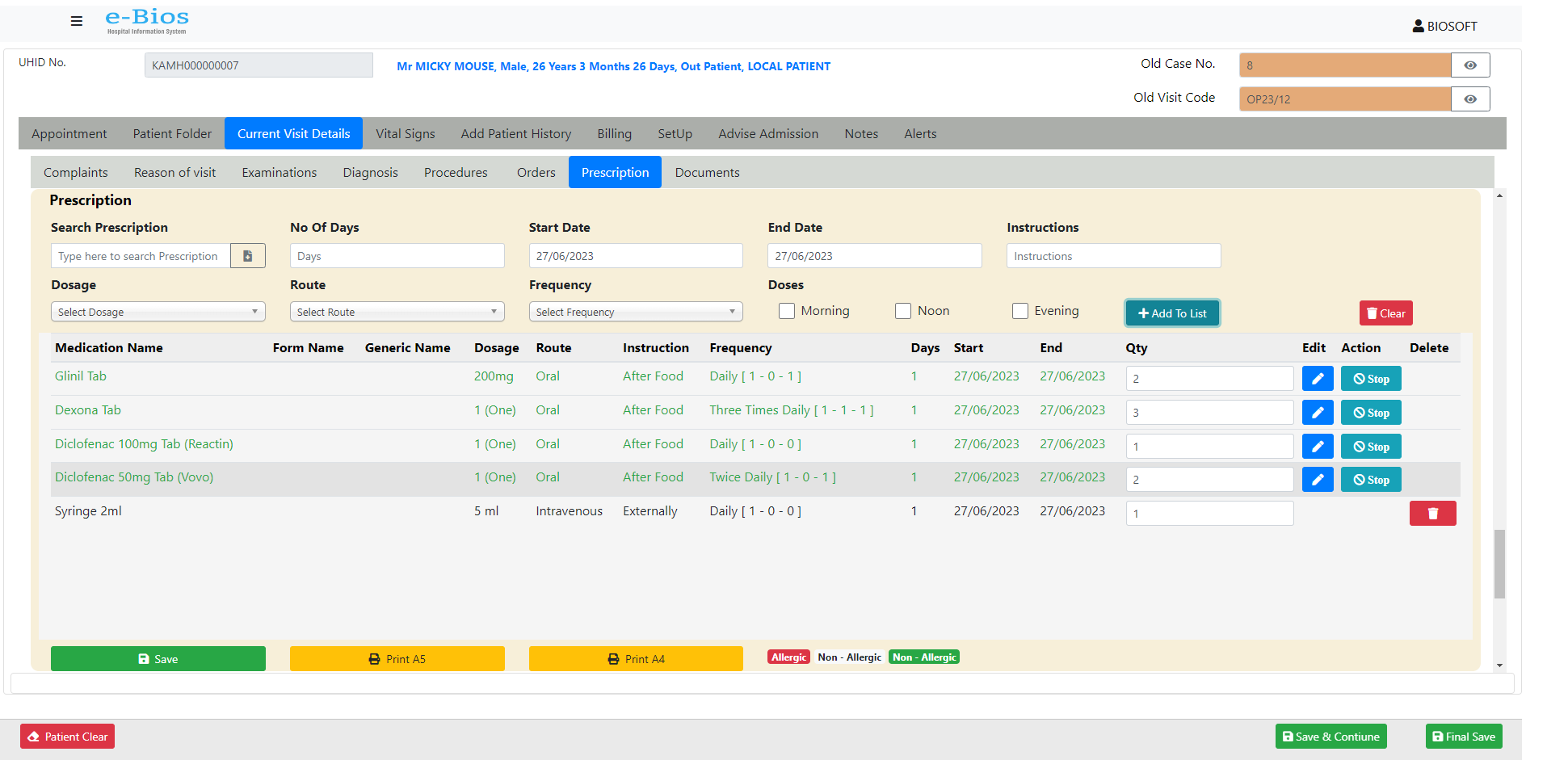Open Add Patient History tab
This screenshot has width=1568, height=760.
[516, 134]
